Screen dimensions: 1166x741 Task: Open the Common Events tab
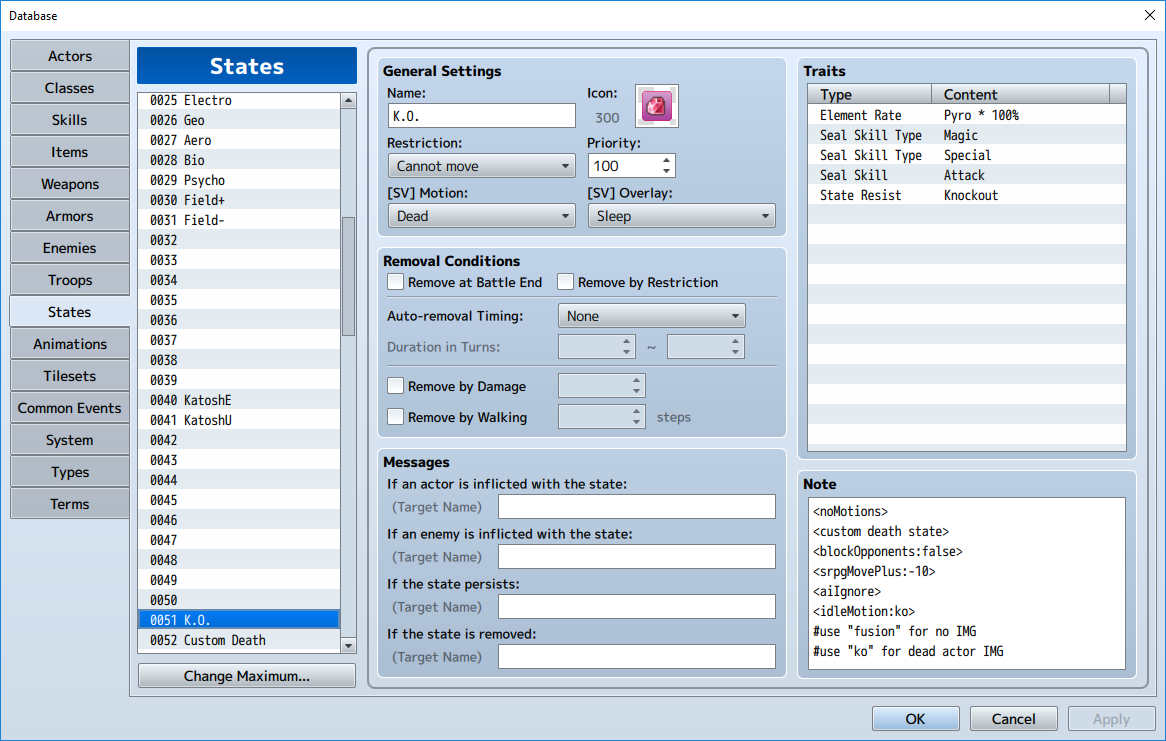[70, 408]
